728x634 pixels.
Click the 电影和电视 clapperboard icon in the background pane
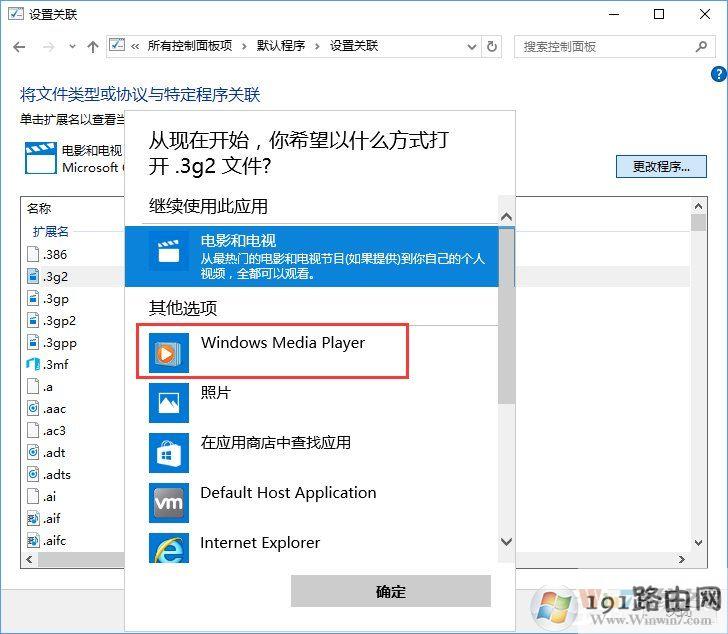(x=41, y=158)
